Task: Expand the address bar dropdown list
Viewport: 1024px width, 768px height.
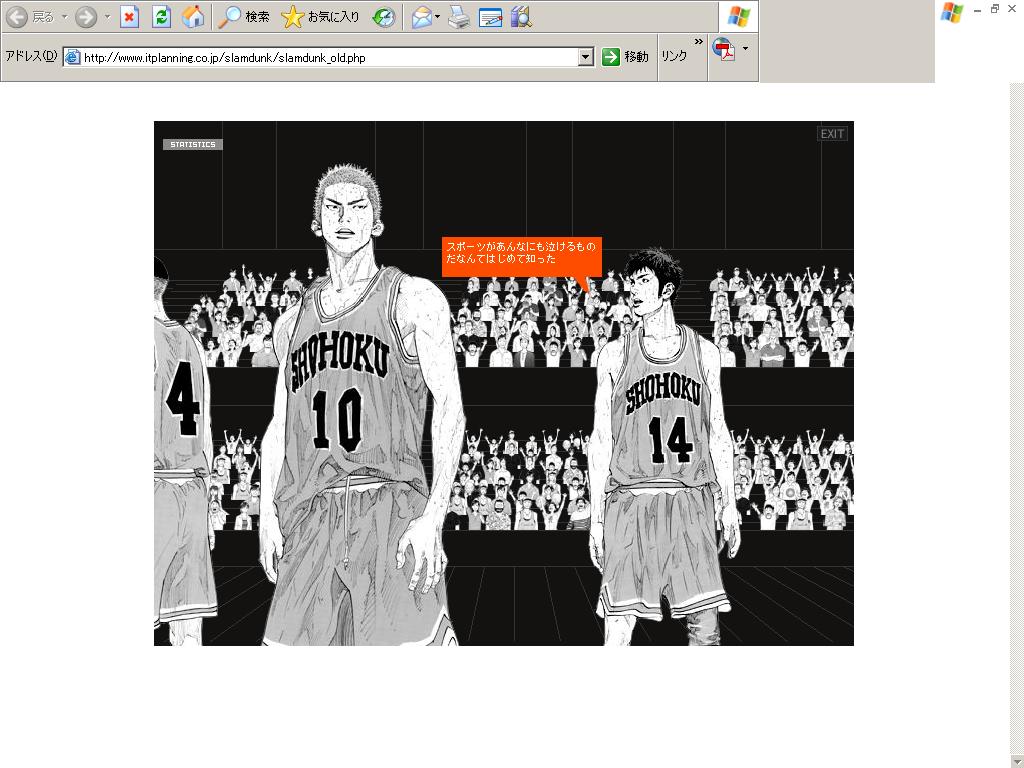Action: [x=586, y=57]
